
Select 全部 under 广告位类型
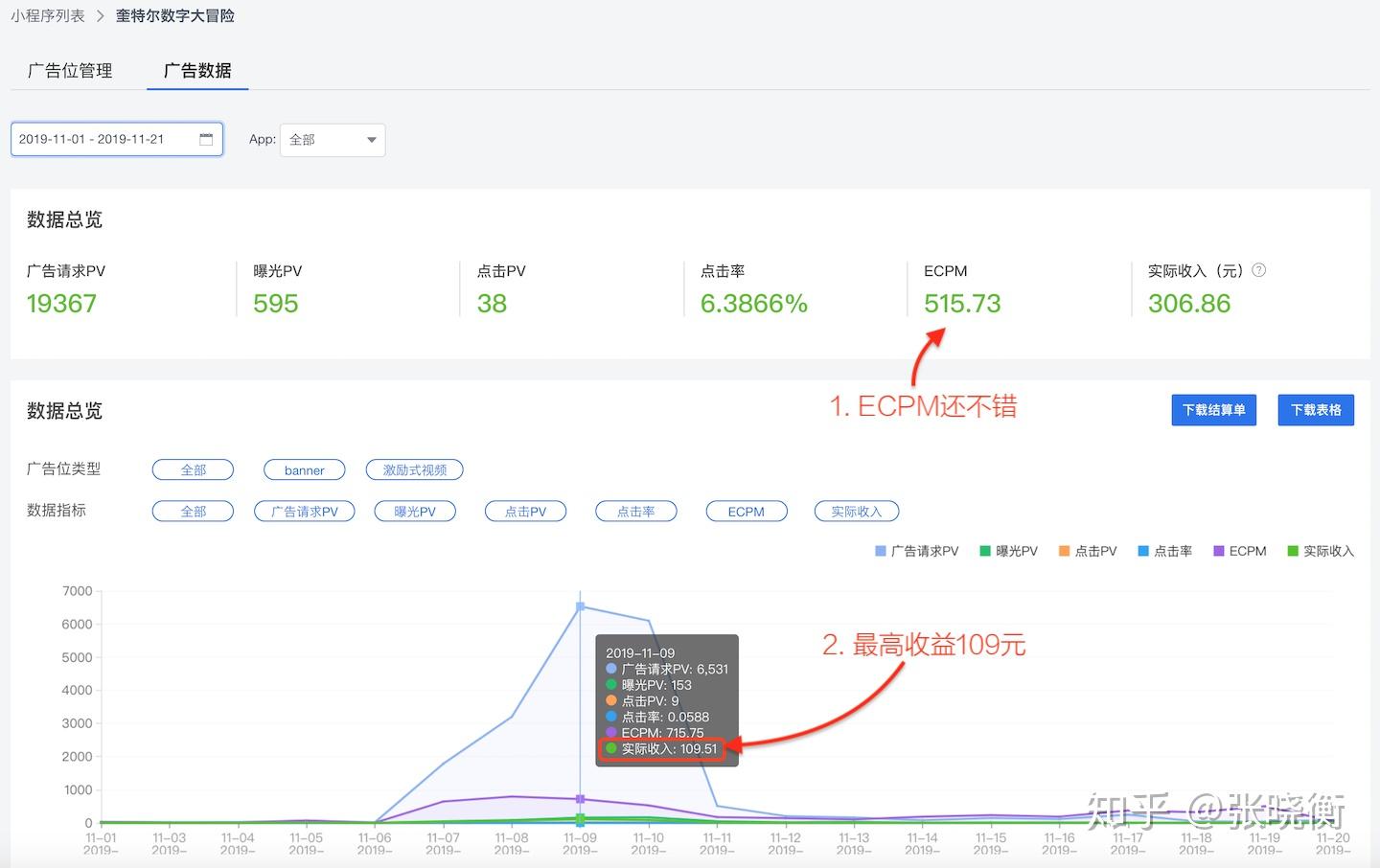click(193, 469)
